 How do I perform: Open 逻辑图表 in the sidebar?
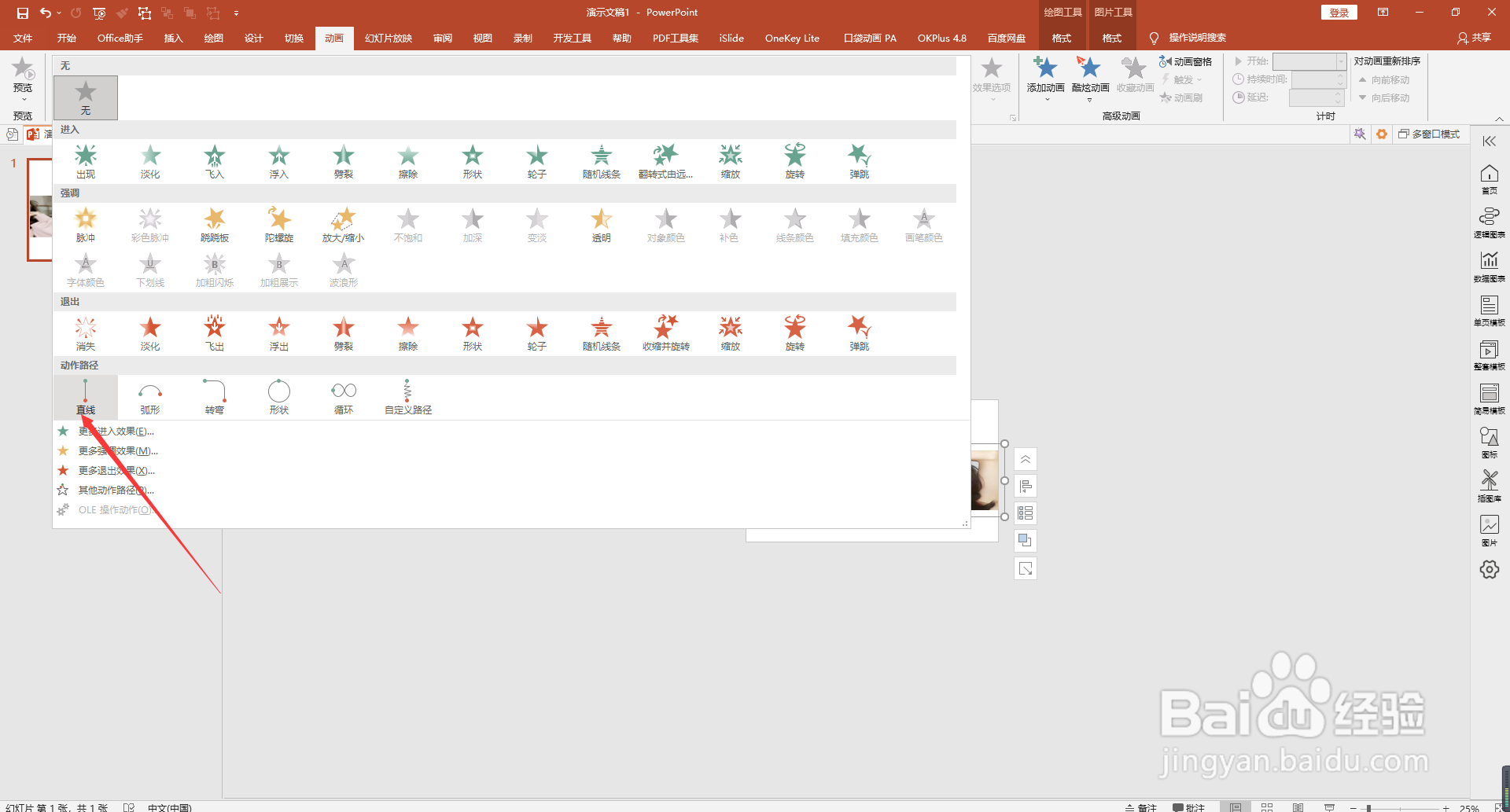pos(1490,223)
